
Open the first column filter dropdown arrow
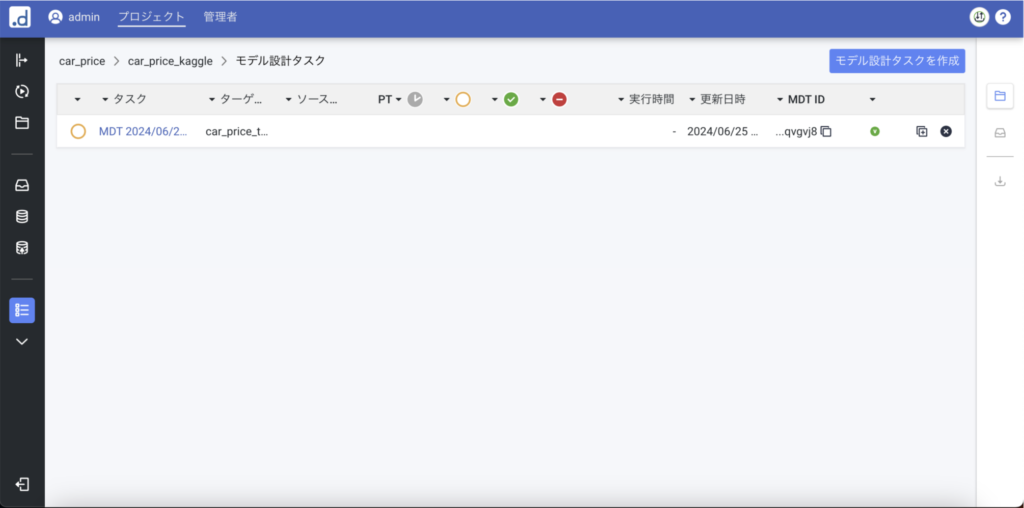click(78, 99)
